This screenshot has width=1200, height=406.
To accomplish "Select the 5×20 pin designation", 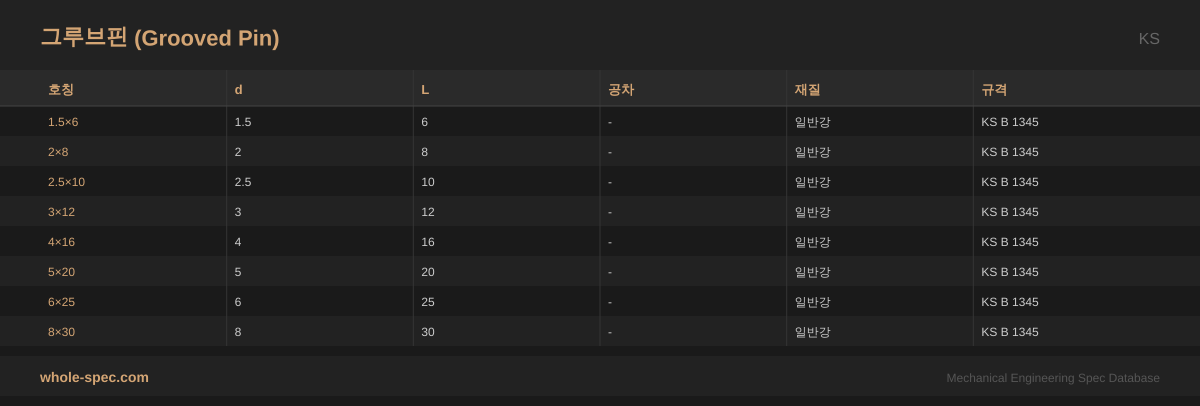I will click(61, 272).
